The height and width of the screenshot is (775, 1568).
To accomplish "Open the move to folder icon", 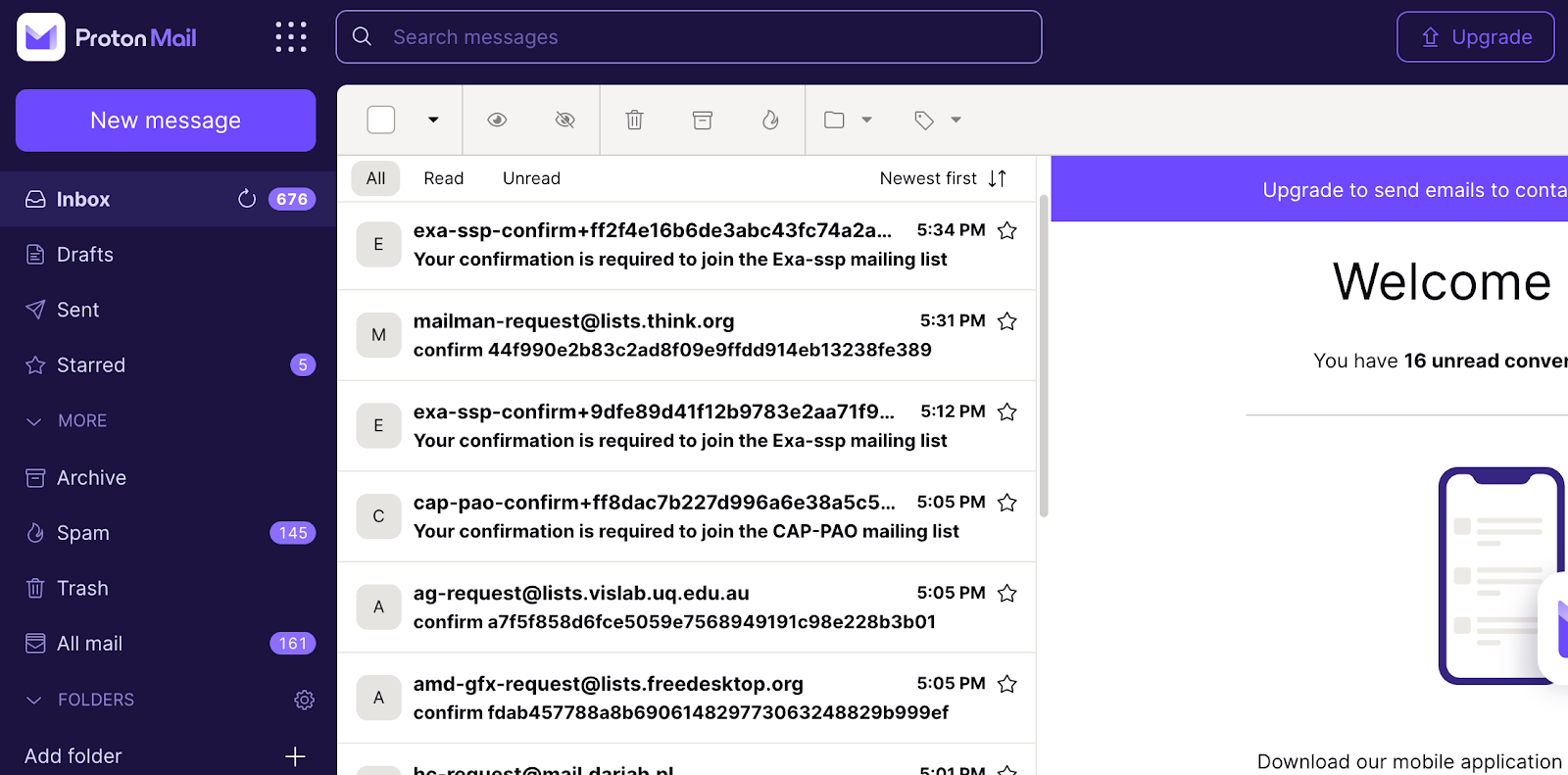I will click(835, 120).
